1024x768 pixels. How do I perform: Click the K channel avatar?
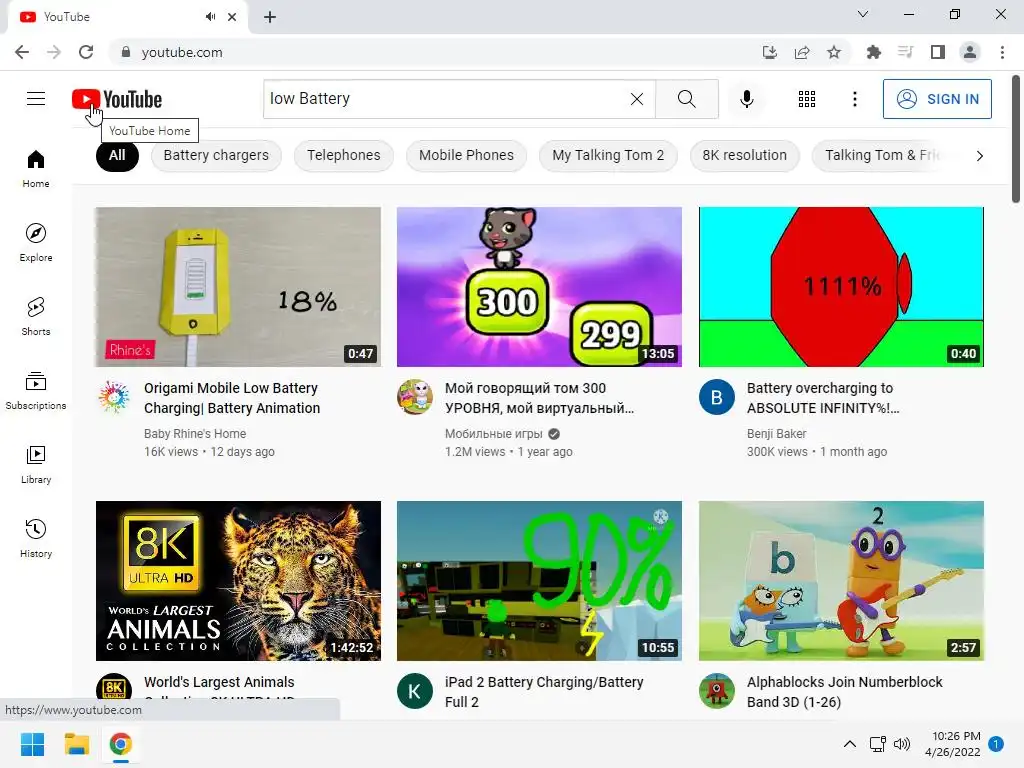tap(415, 691)
